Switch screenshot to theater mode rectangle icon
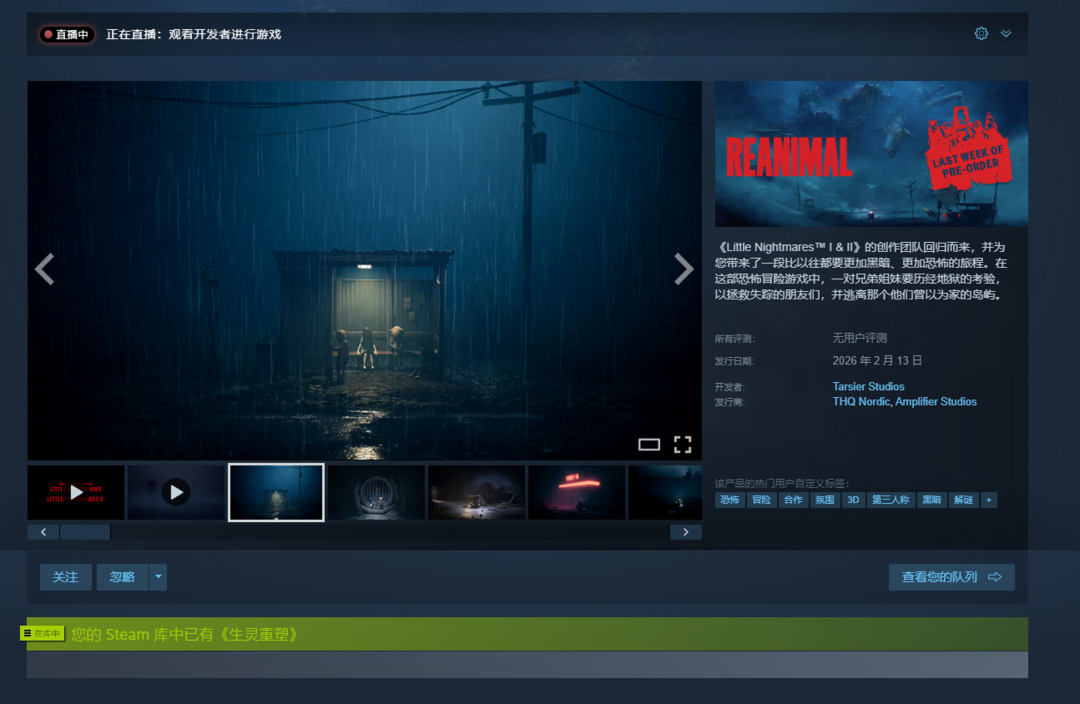The image size is (1080, 704). pos(649,444)
